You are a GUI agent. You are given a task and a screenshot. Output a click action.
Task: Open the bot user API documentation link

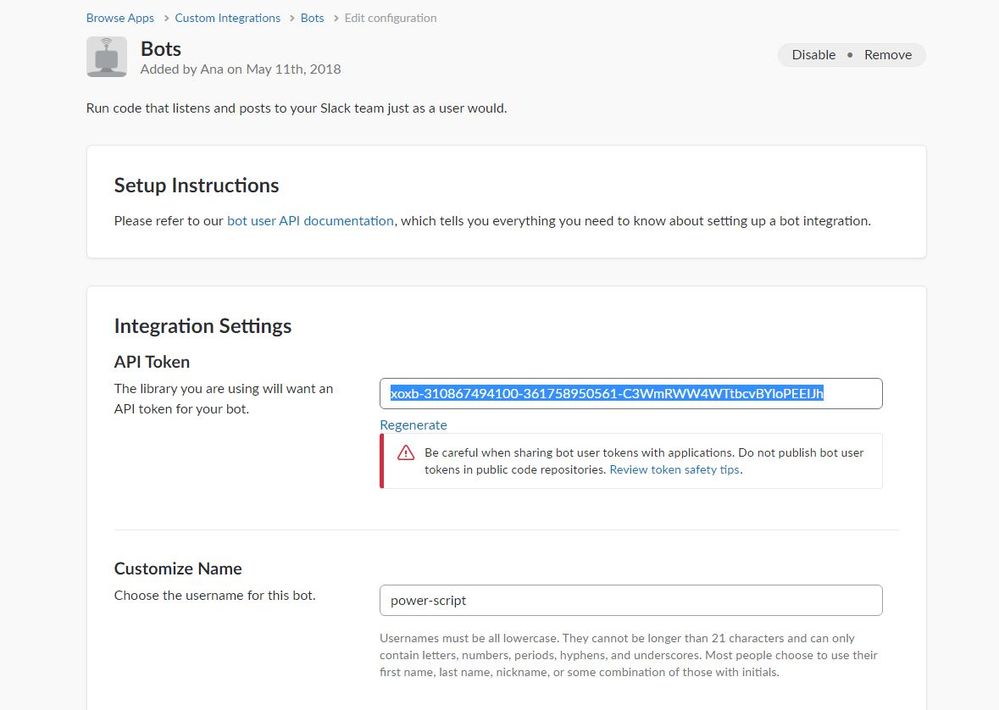(x=310, y=221)
